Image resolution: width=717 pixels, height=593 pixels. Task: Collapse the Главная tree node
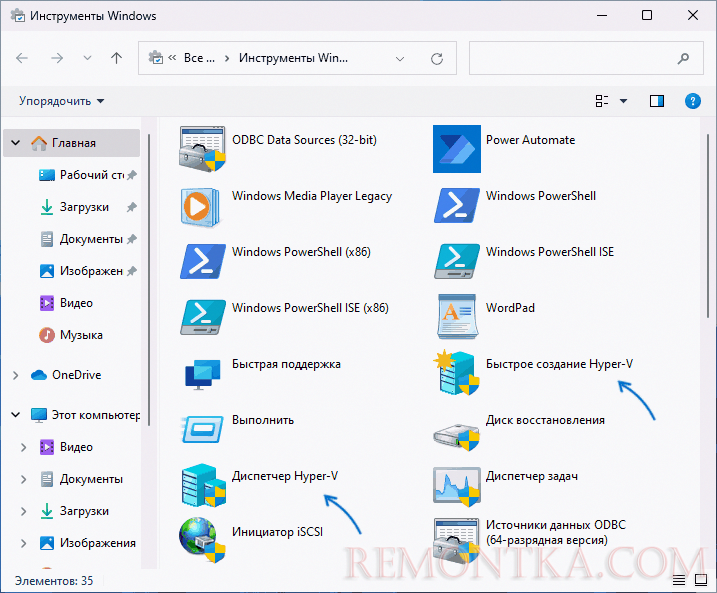point(16,143)
